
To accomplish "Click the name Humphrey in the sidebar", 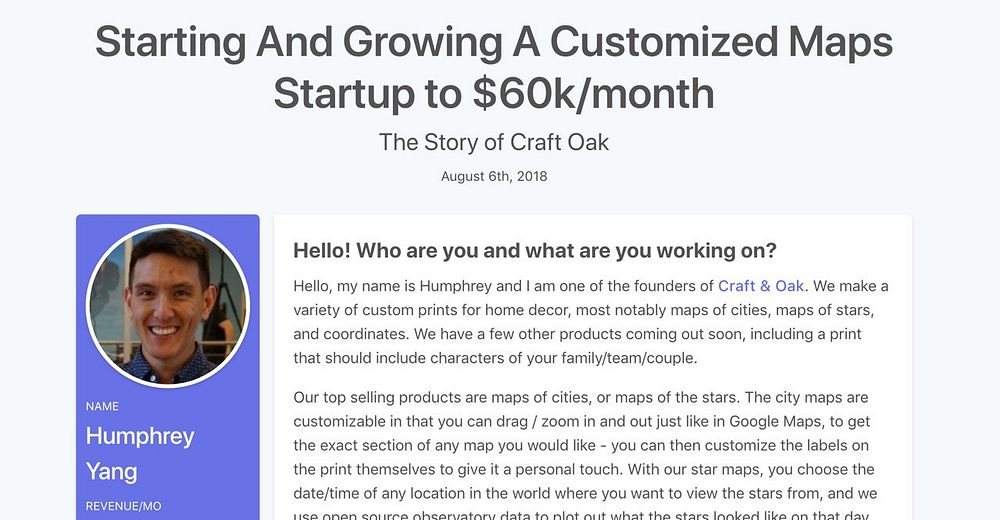I will [140, 436].
